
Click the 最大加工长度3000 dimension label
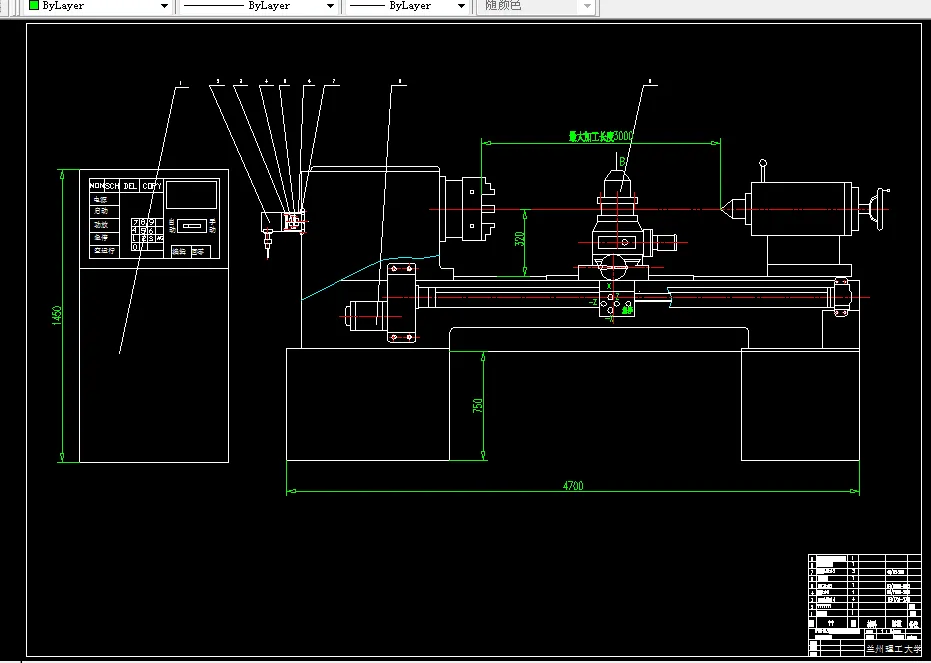[601, 135]
